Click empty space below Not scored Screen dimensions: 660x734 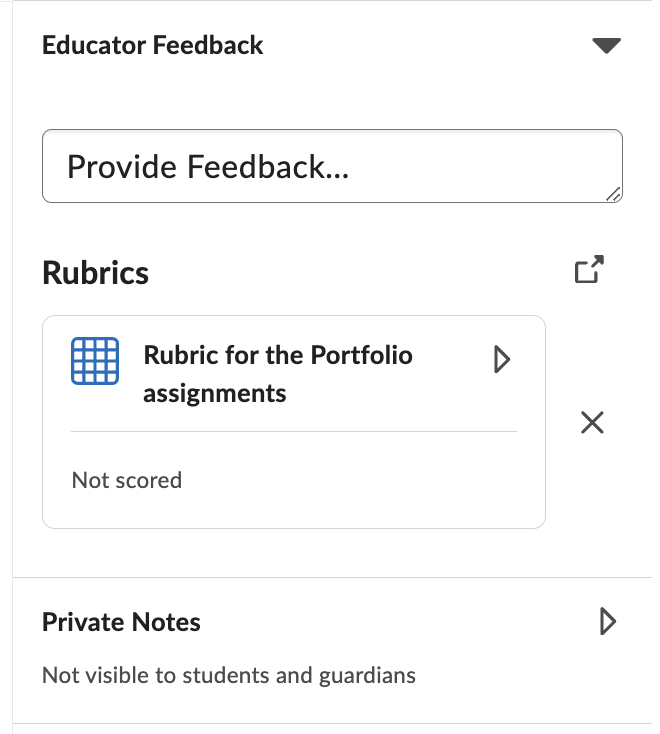tap(294, 510)
